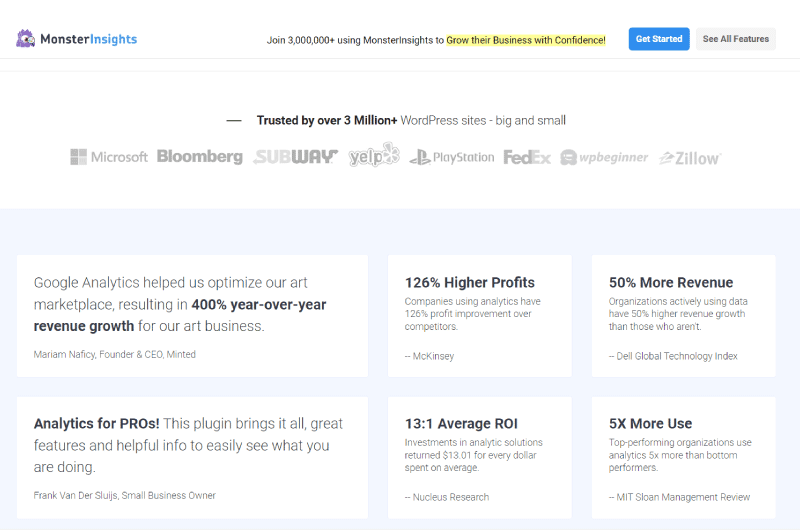The image size is (800, 530).
Task: Open the See All Features button
Action: (x=735, y=39)
